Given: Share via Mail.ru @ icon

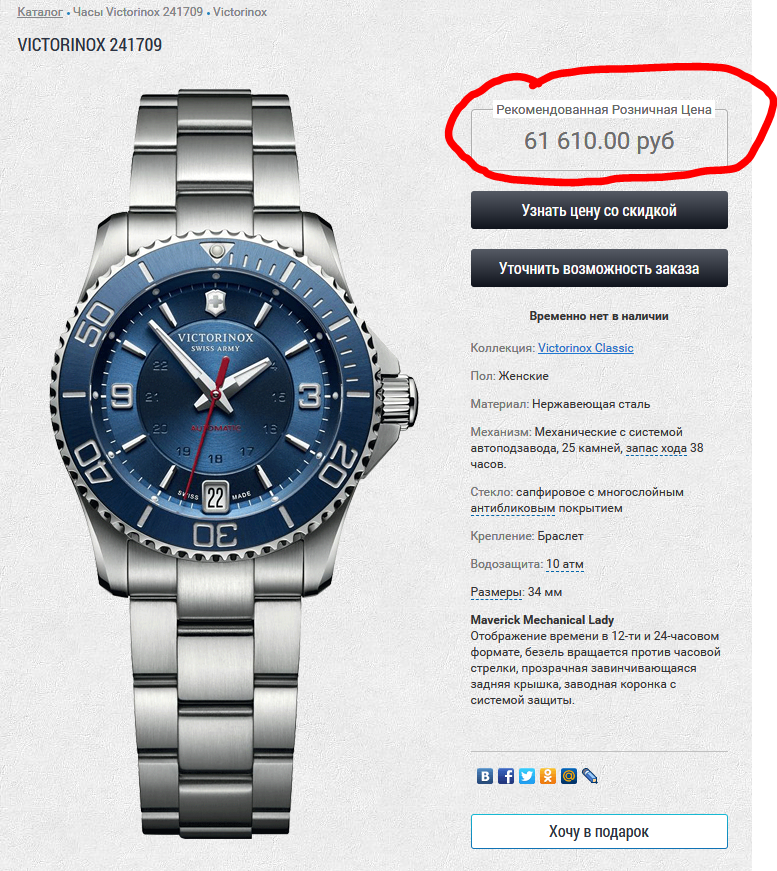Looking at the screenshot, I should [569, 775].
